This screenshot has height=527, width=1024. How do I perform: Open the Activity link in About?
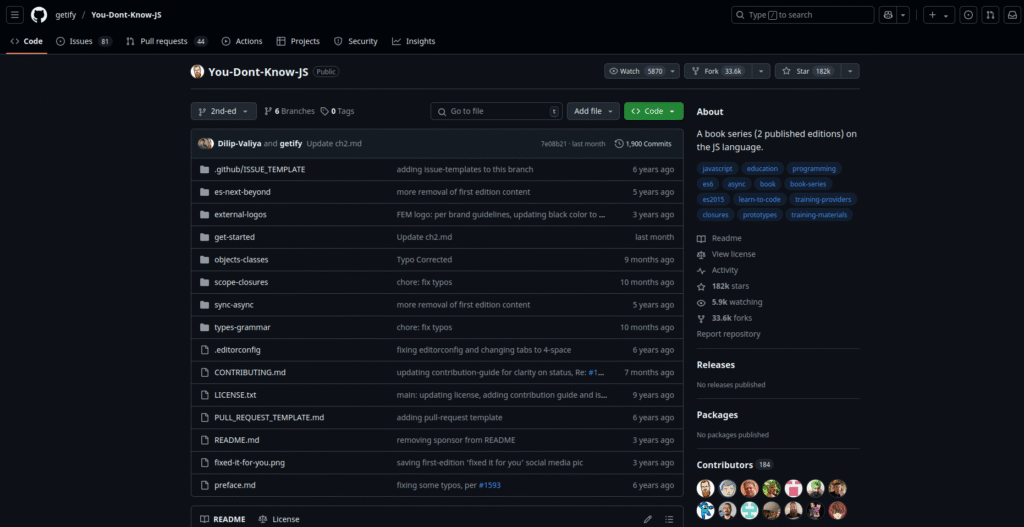718,270
